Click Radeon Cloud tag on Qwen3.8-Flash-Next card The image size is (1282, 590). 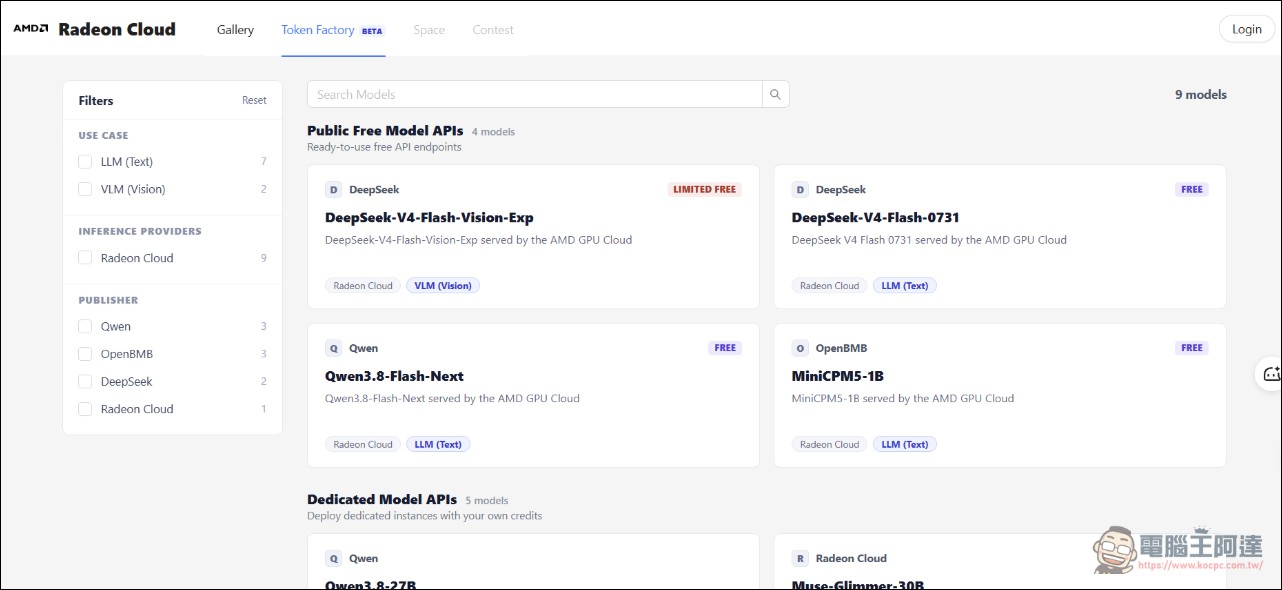tap(363, 444)
